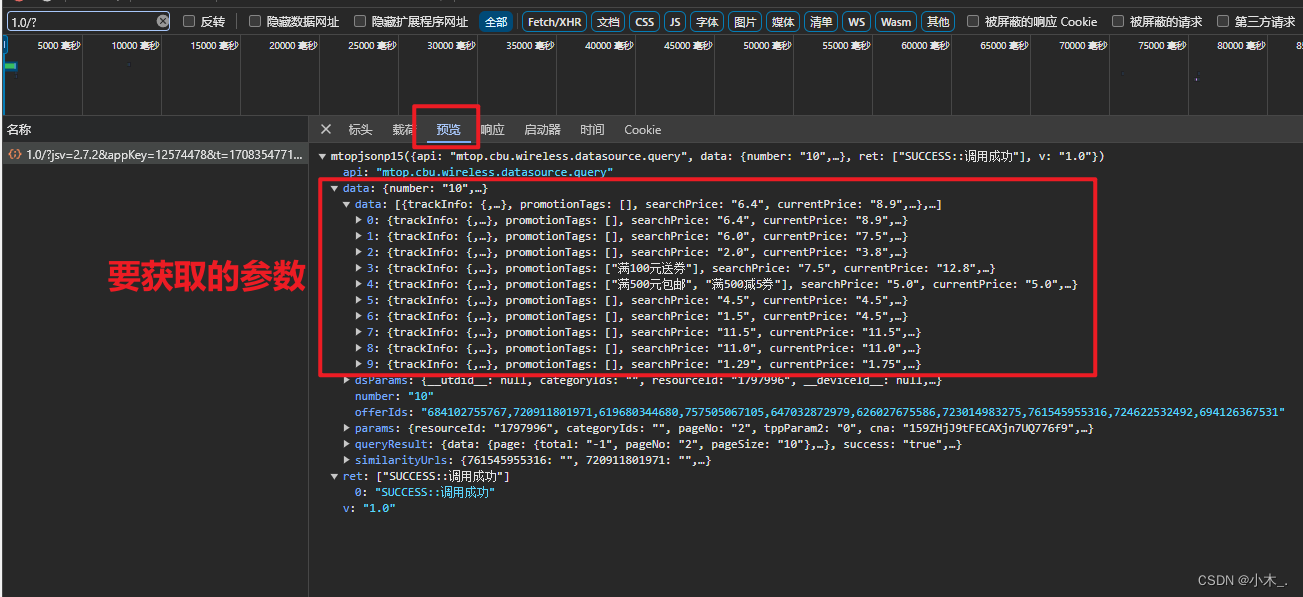Collapse the data object node

click(x=334, y=187)
